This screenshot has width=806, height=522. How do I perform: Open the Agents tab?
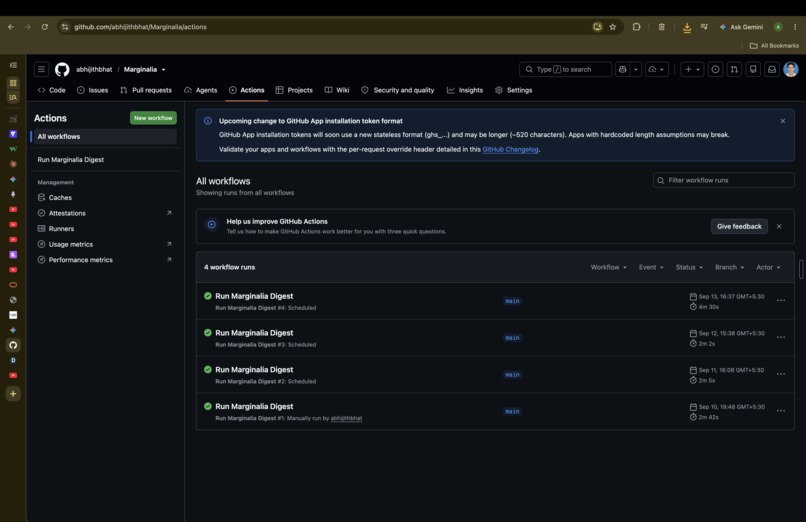200,90
